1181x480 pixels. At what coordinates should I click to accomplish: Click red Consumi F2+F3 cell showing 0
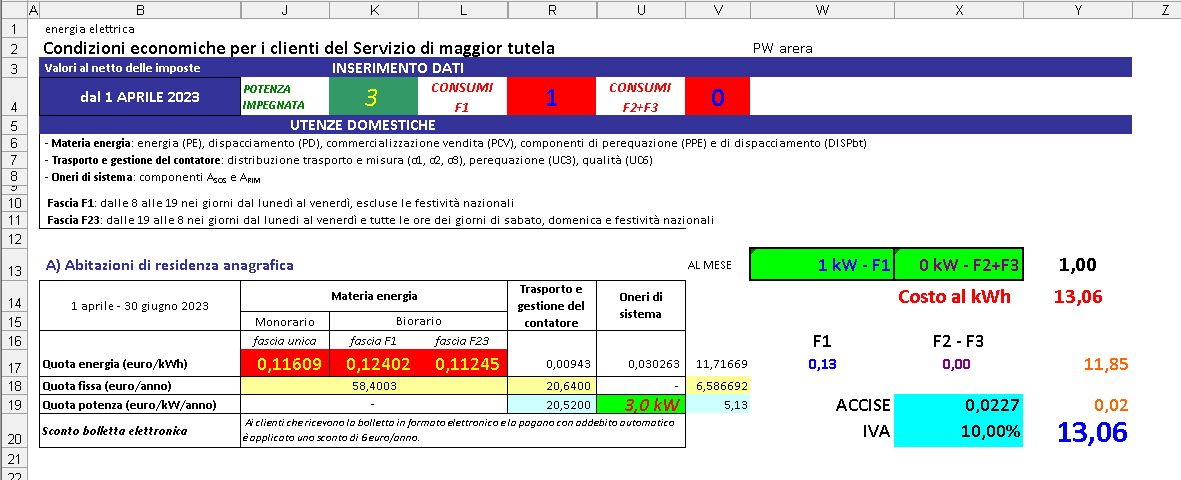(x=718, y=96)
